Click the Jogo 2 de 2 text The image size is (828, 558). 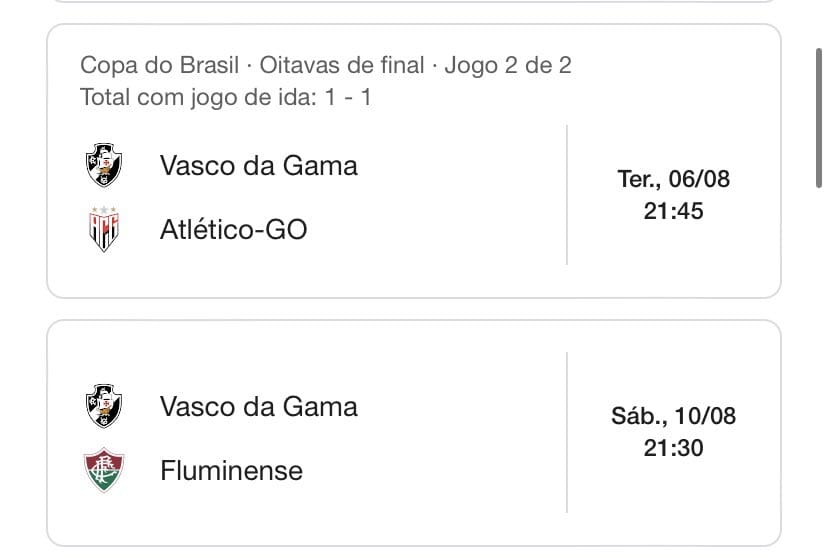(508, 66)
